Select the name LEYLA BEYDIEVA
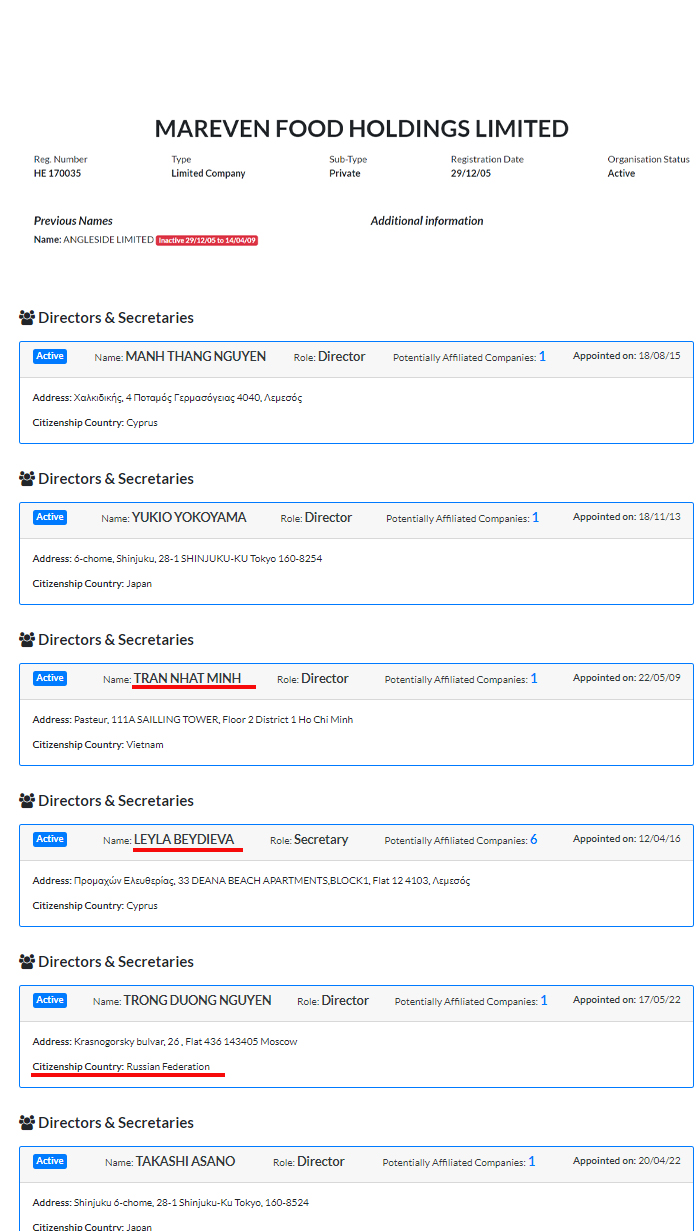 (184, 840)
